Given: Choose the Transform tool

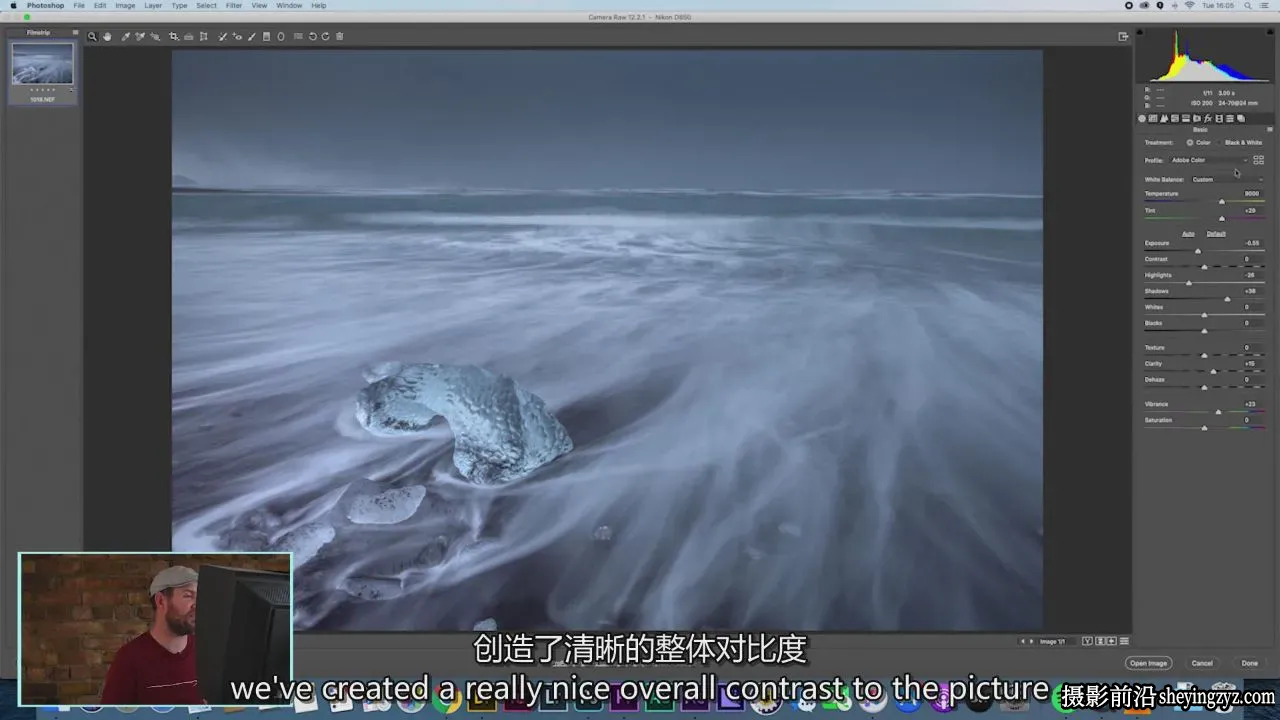Looking at the screenshot, I should pyautogui.click(x=203, y=36).
